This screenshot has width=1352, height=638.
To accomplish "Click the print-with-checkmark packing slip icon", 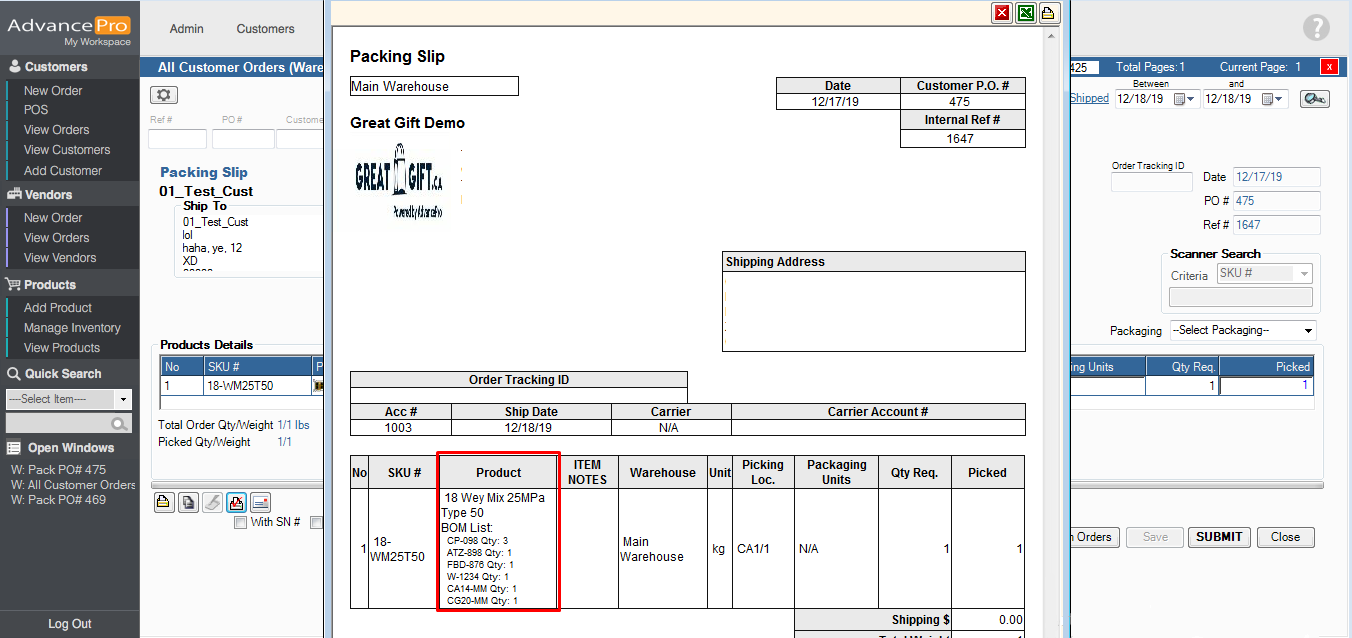I will pyautogui.click(x=237, y=502).
